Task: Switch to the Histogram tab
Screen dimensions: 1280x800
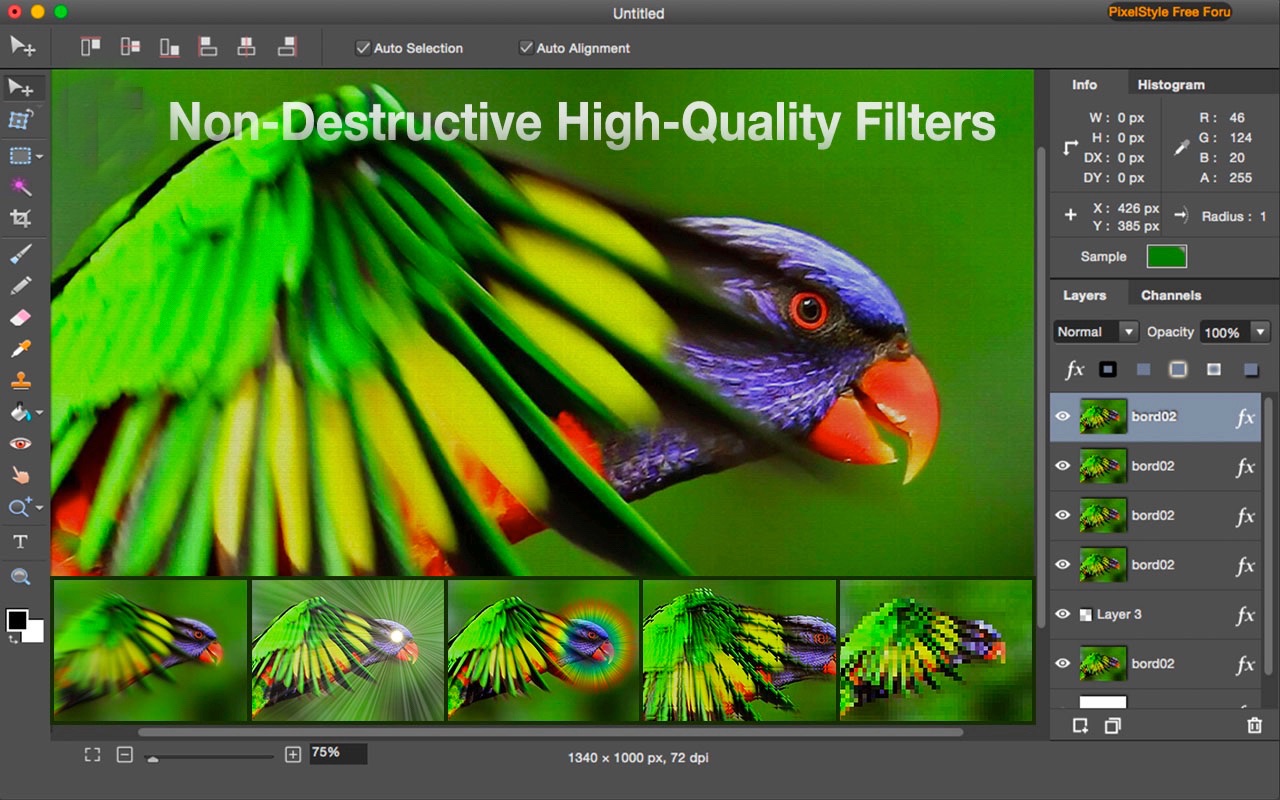Action: [x=1170, y=85]
